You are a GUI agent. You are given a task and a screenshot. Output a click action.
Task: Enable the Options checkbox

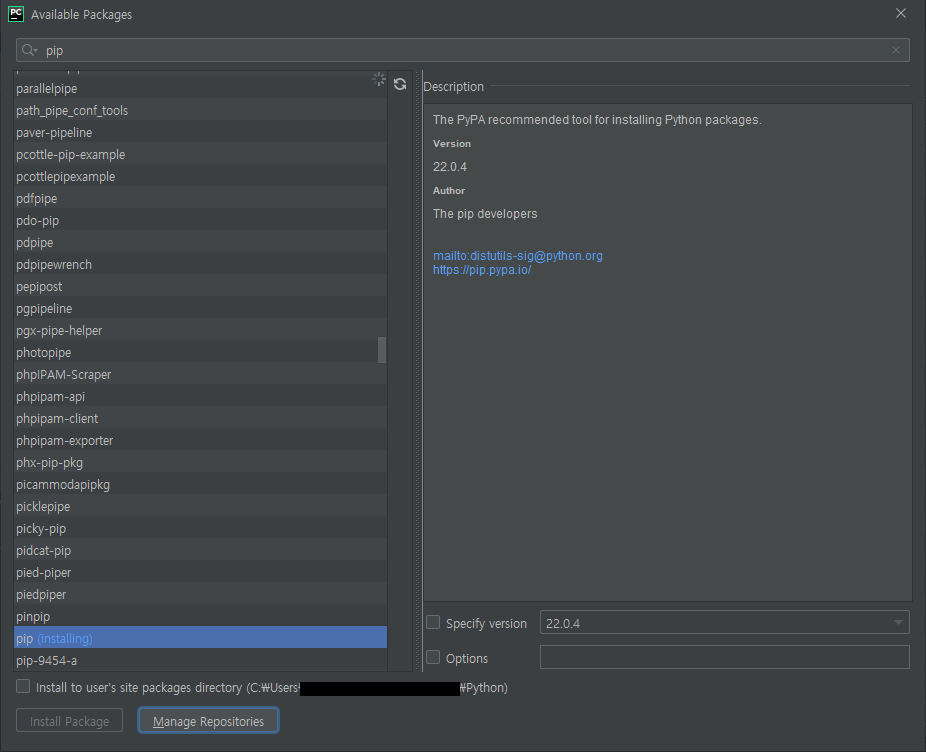433,657
